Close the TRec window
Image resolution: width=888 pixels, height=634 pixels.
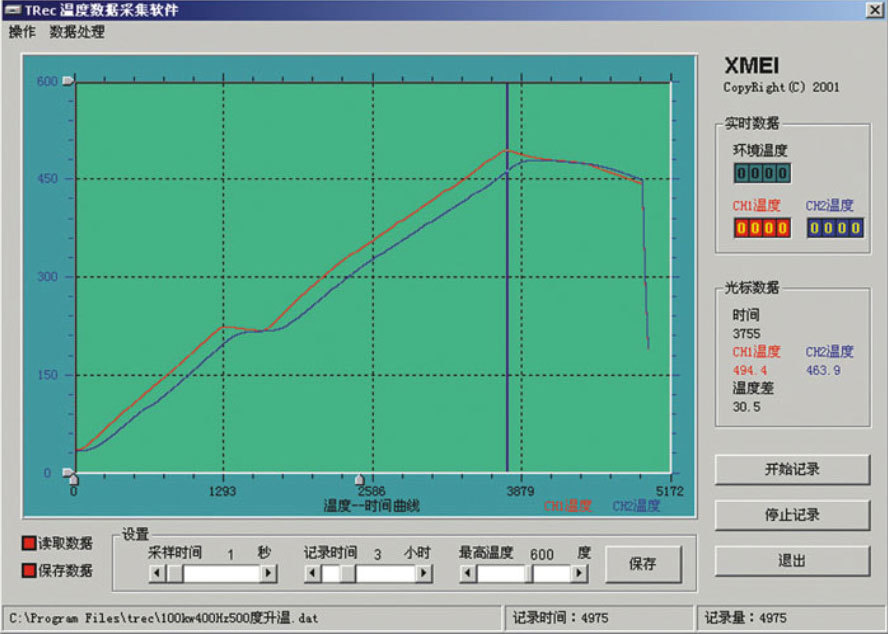point(875,10)
